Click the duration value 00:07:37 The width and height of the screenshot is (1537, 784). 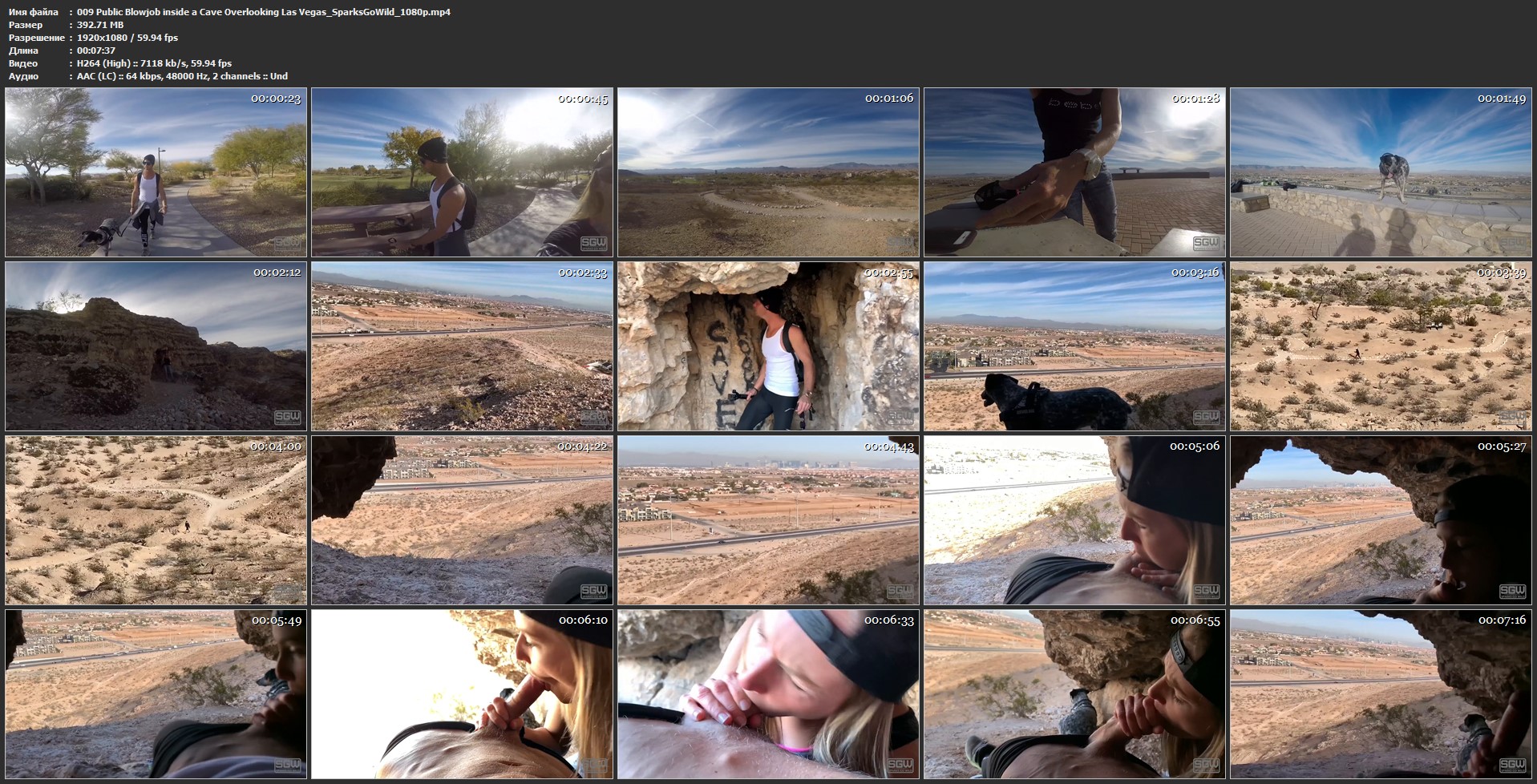[x=96, y=51]
